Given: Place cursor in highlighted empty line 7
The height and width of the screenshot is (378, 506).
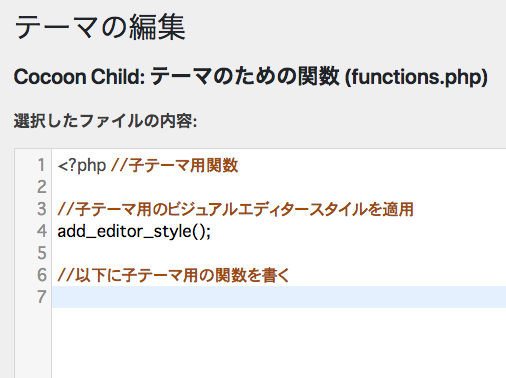Looking at the screenshot, I should 279,297.
